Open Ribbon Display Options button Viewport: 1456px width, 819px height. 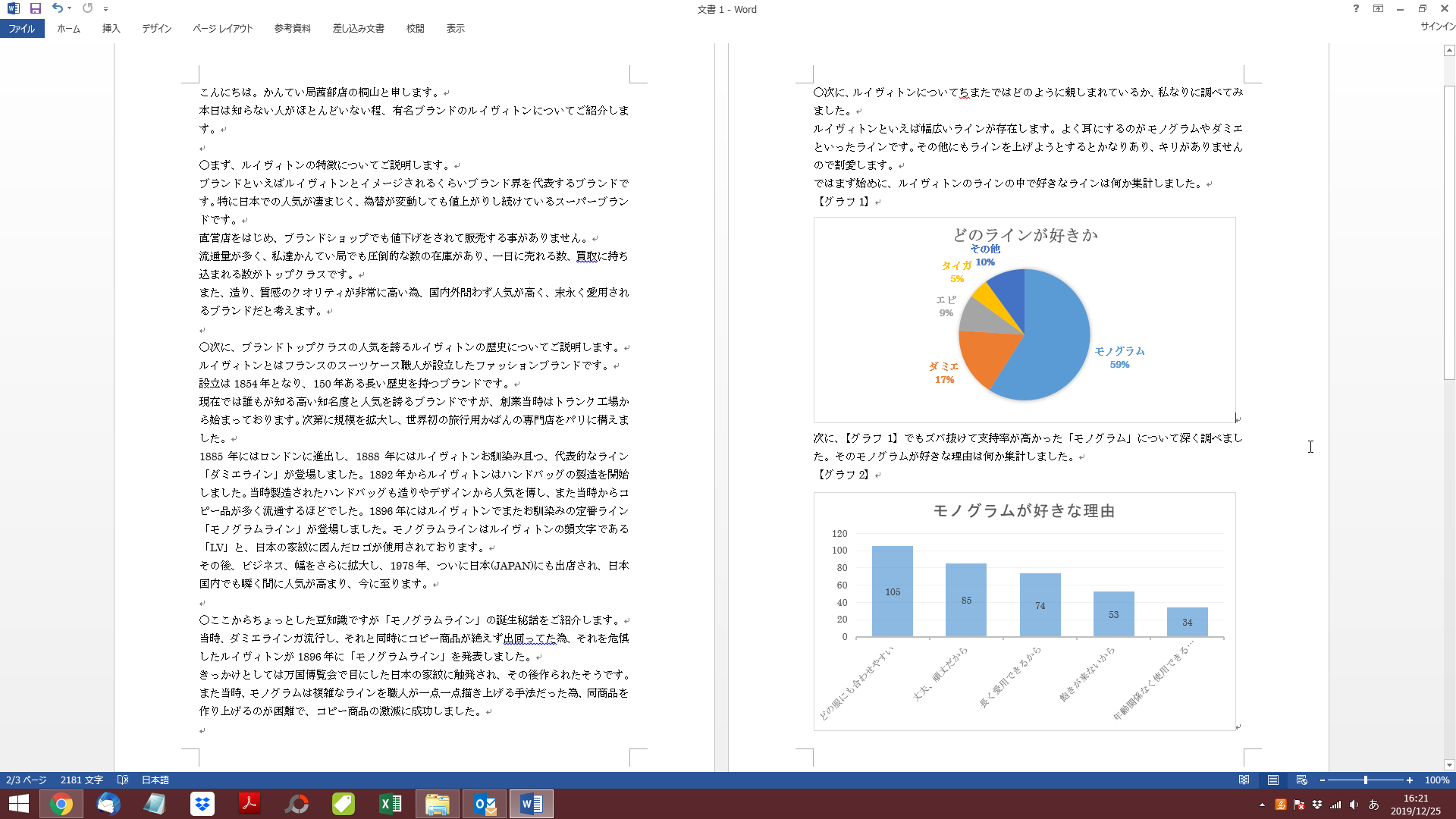(x=1378, y=9)
